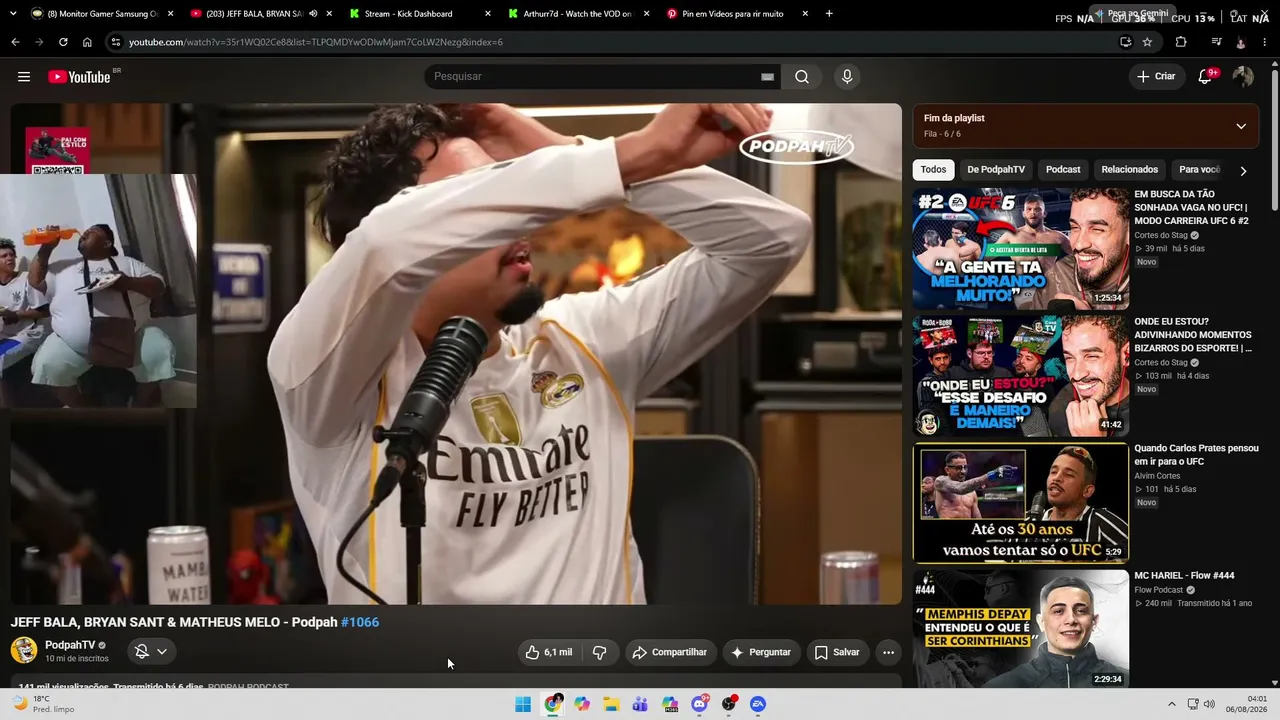Reload the current page
1280x720 pixels.
click(x=63, y=42)
